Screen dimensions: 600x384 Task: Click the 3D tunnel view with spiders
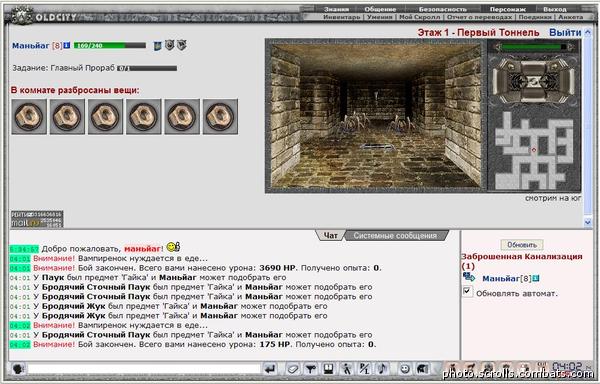376,115
